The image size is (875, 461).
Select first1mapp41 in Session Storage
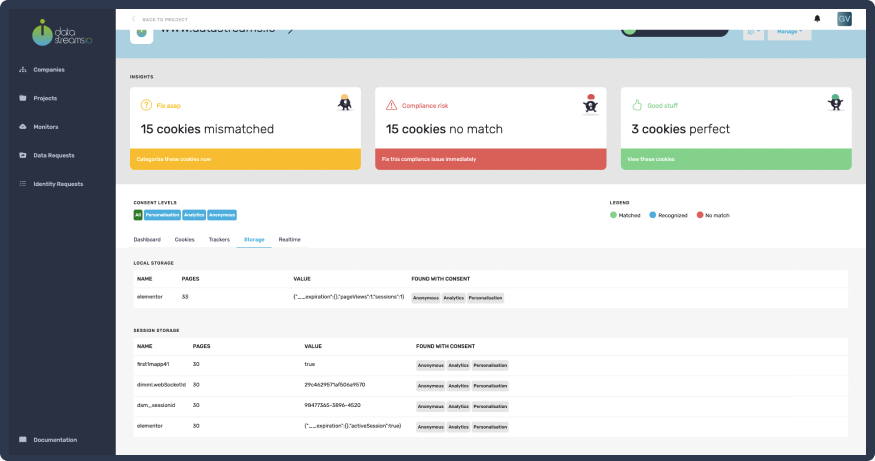153,364
